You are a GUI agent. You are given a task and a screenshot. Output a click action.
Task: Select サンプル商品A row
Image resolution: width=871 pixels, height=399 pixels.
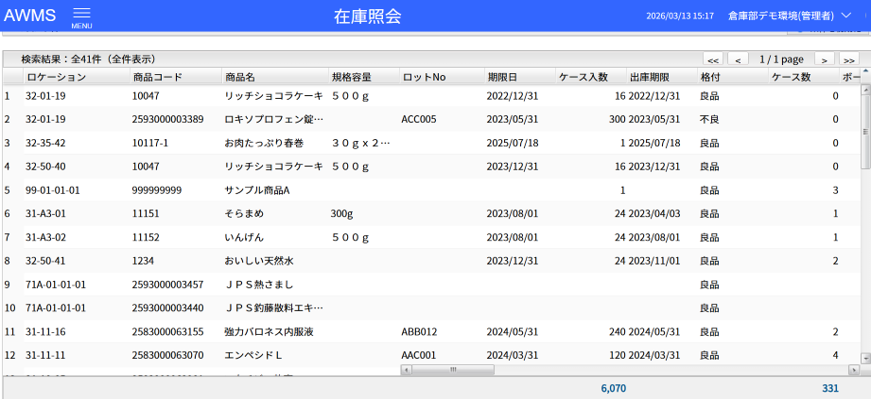coord(431,190)
